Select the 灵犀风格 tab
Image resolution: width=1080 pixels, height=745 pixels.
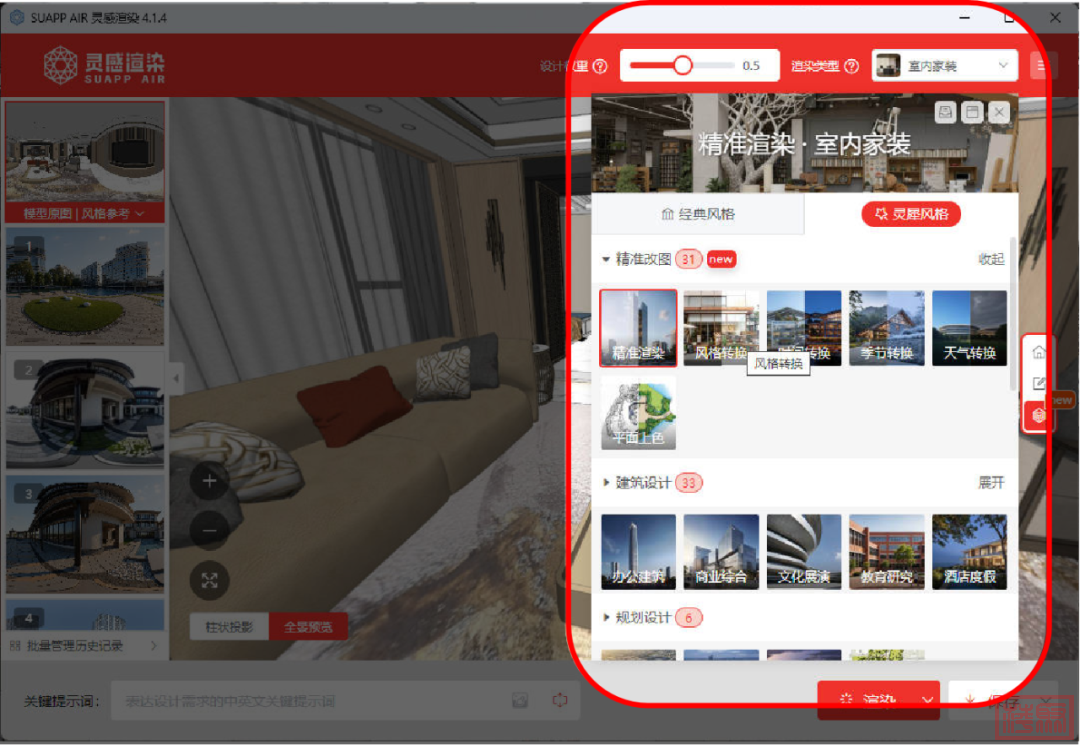point(911,214)
